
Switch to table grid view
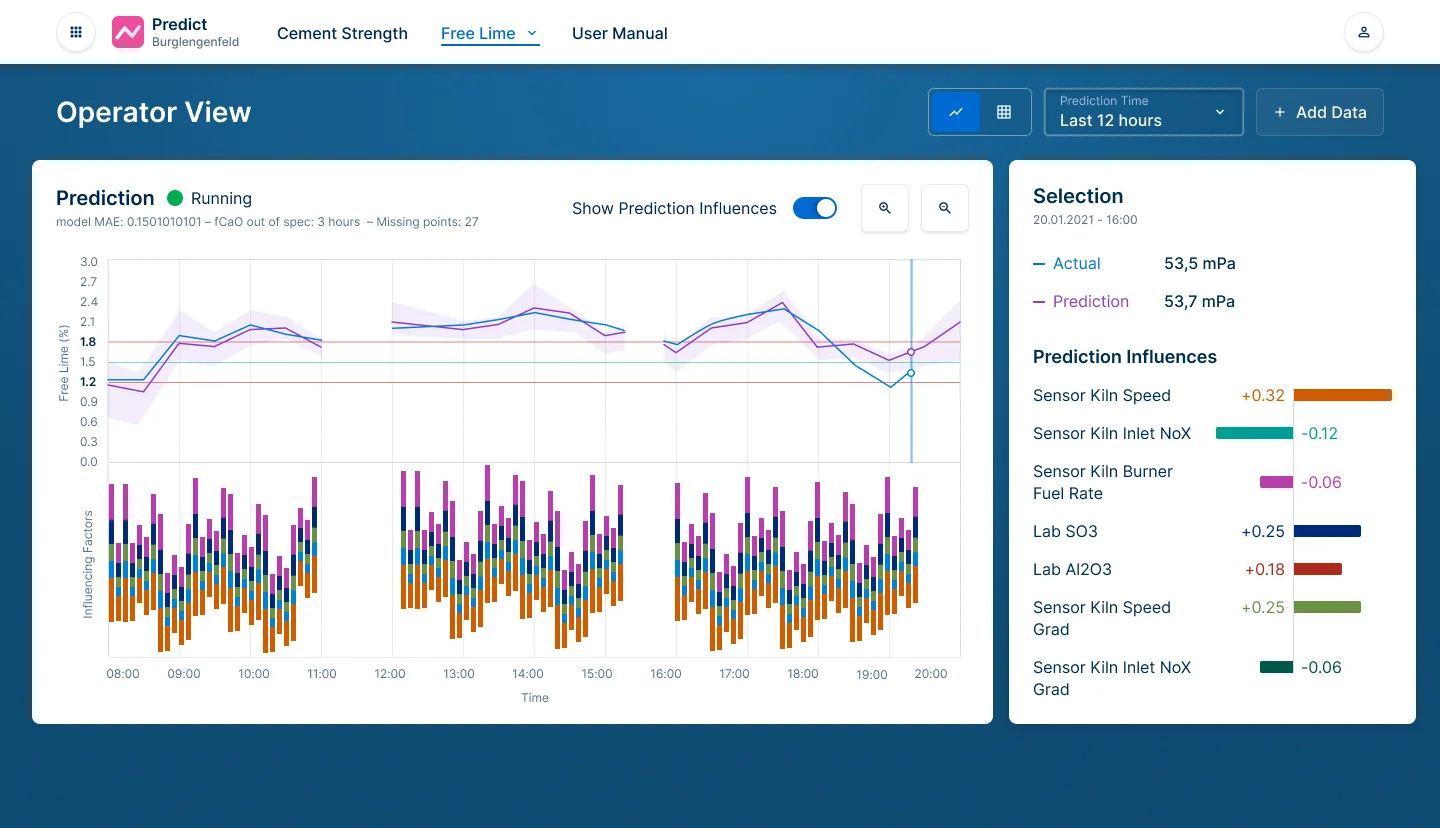[x=1004, y=112]
